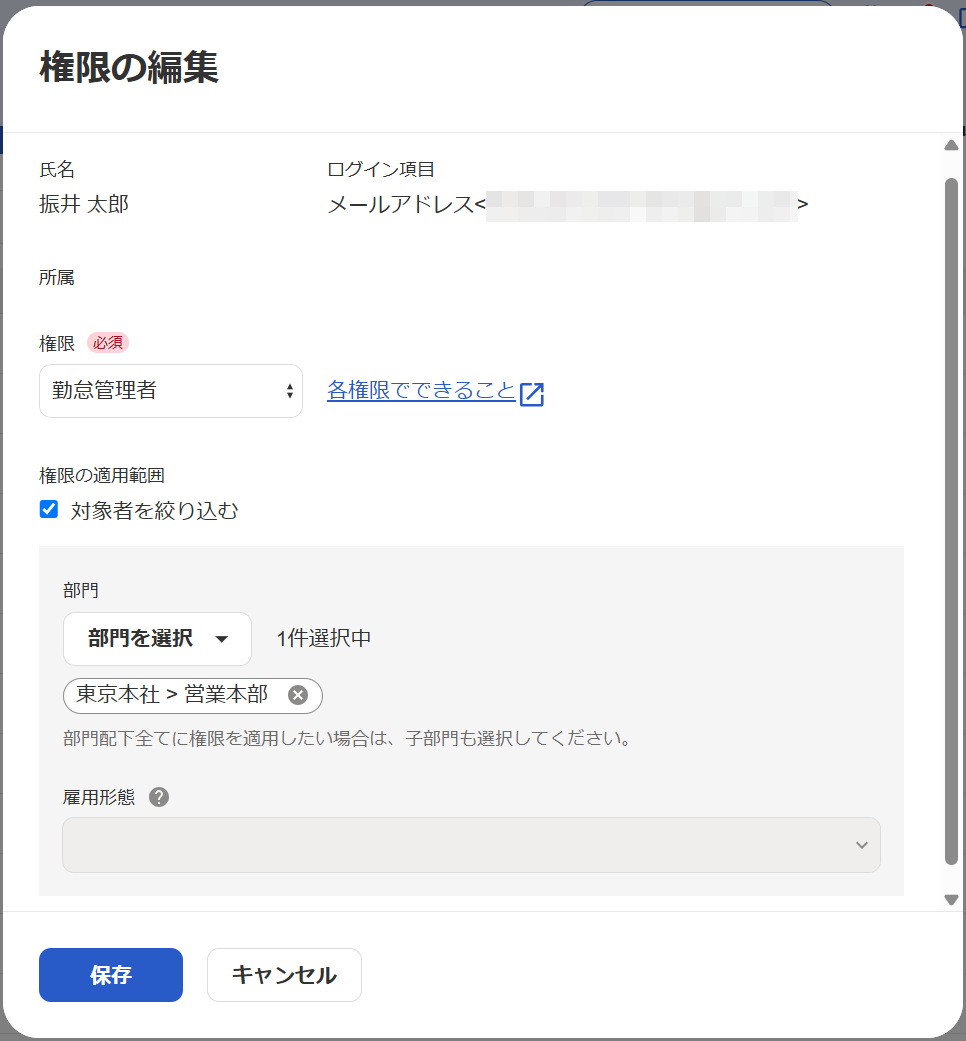Click the 部門配下全てに権限を適用したい場合は hint text

[348, 738]
